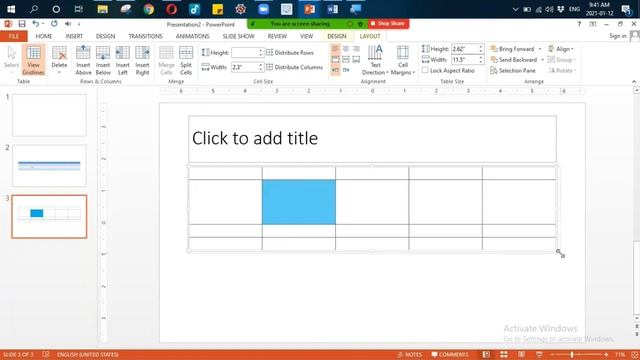Toggle View Gridlines for the table

pyautogui.click(x=33, y=60)
